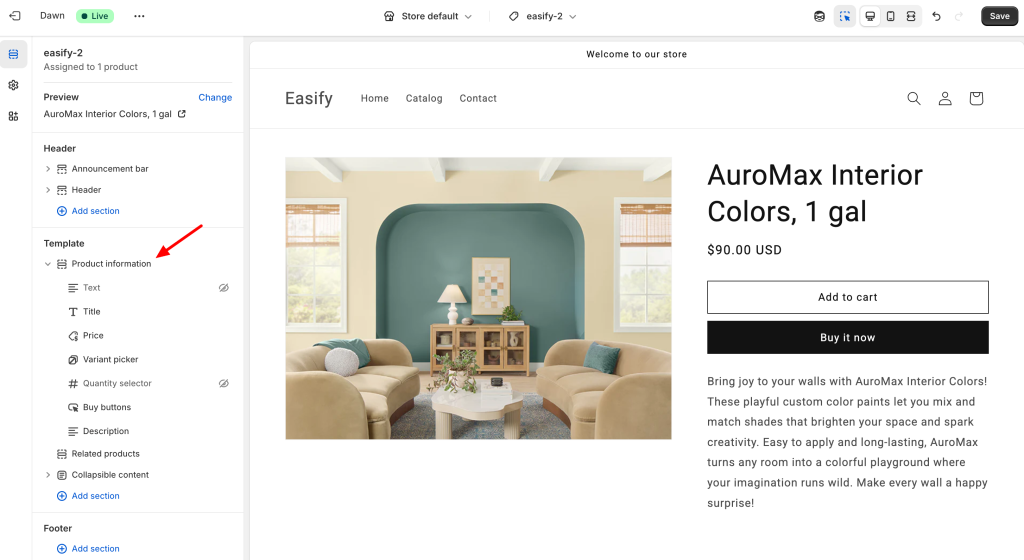
Task: Click the exit editor back icon
Action: click(15, 16)
